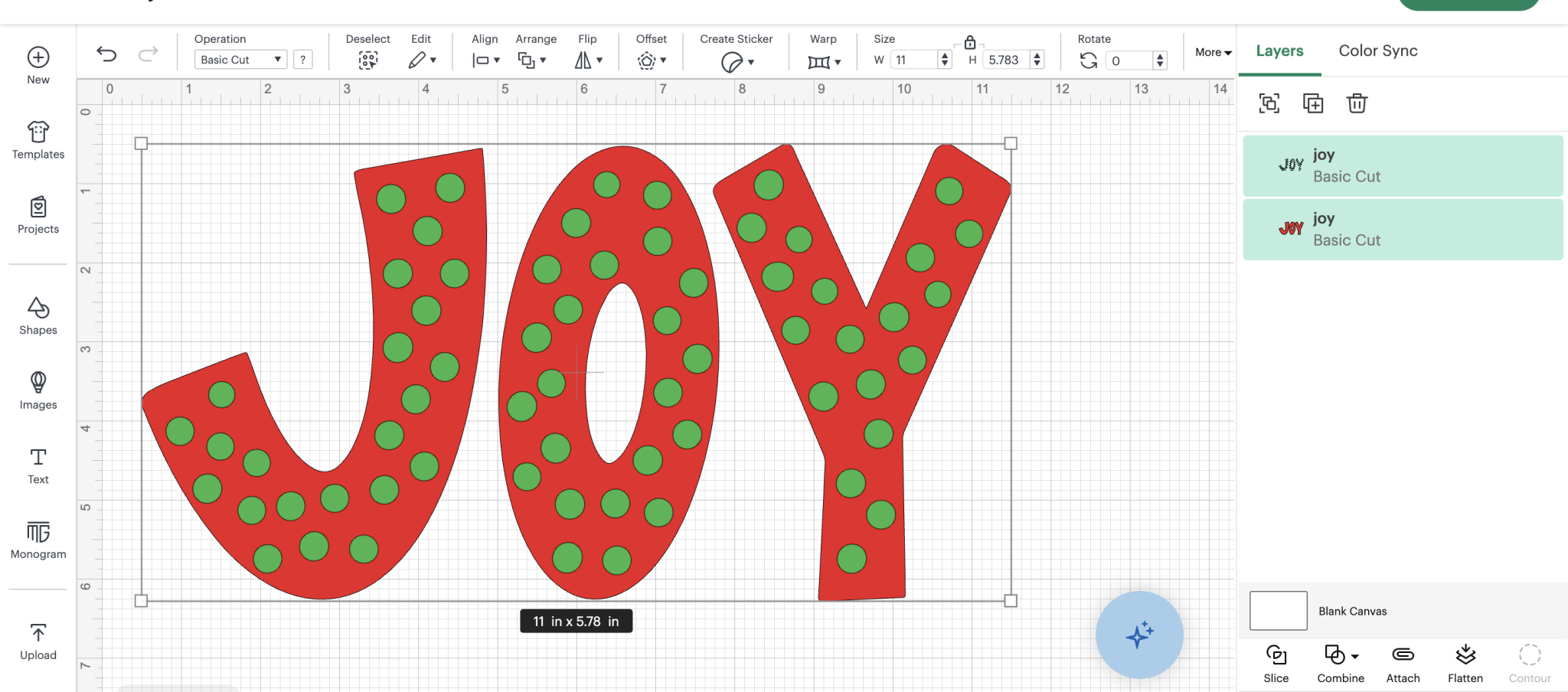Toggle the group layers icon
1568x692 pixels.
coord(1269,103)
